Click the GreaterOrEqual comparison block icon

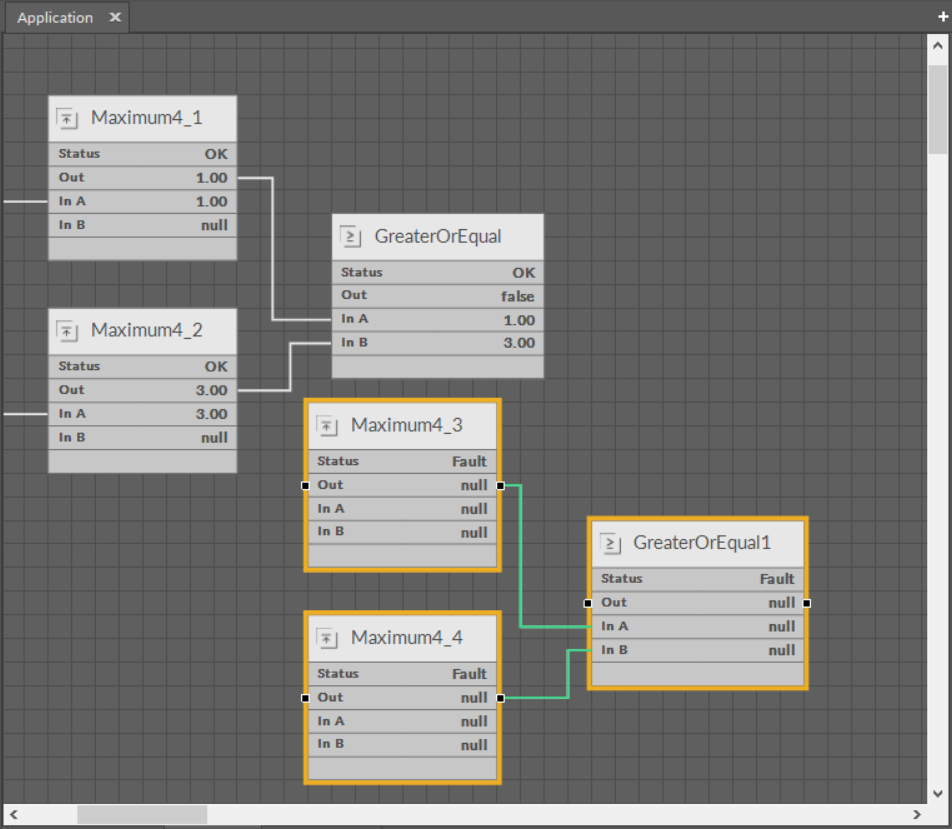pos(351,236)
